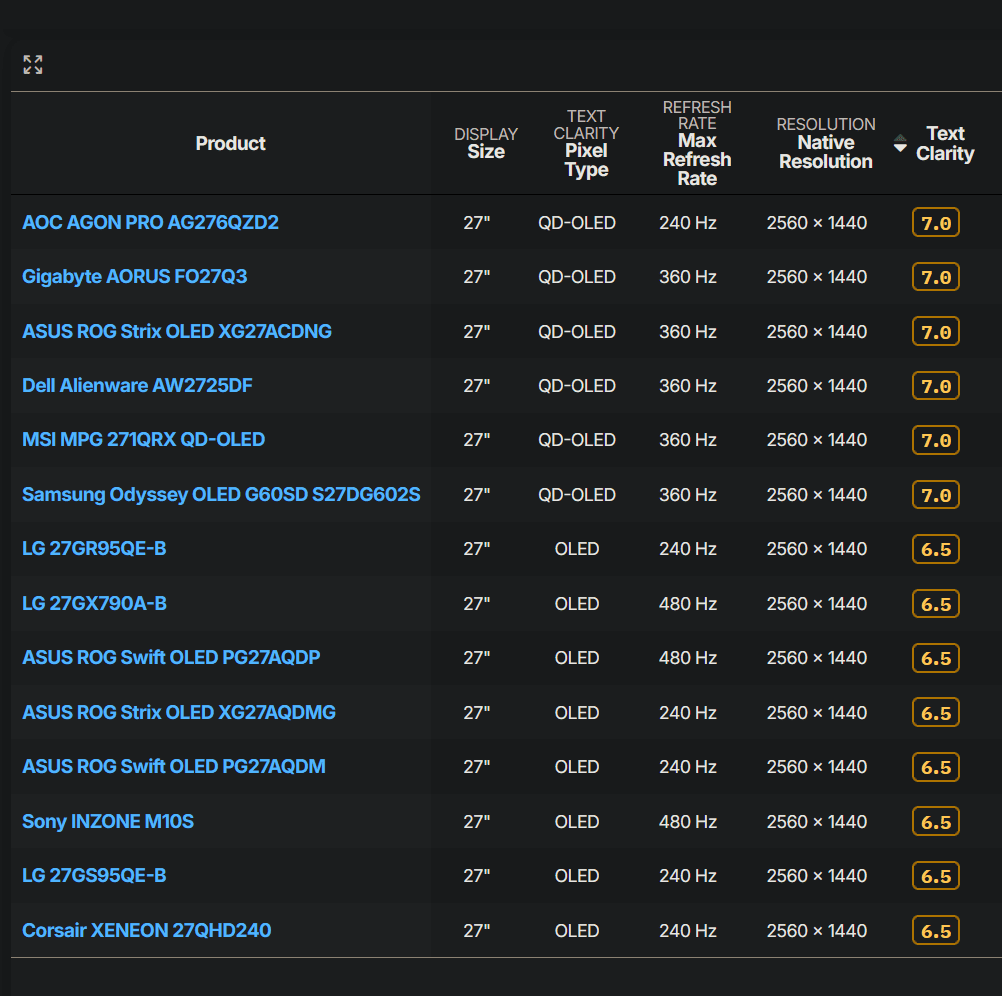
Task: Open Samsung Odyssey OLED G60SD S27DG602S link
Action: (x=221, y=494)
